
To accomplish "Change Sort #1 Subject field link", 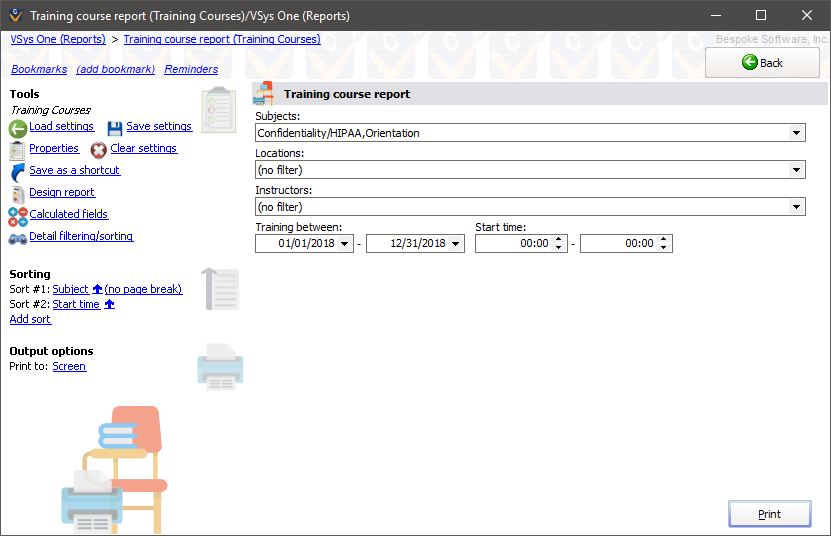I will click(70, 289).
